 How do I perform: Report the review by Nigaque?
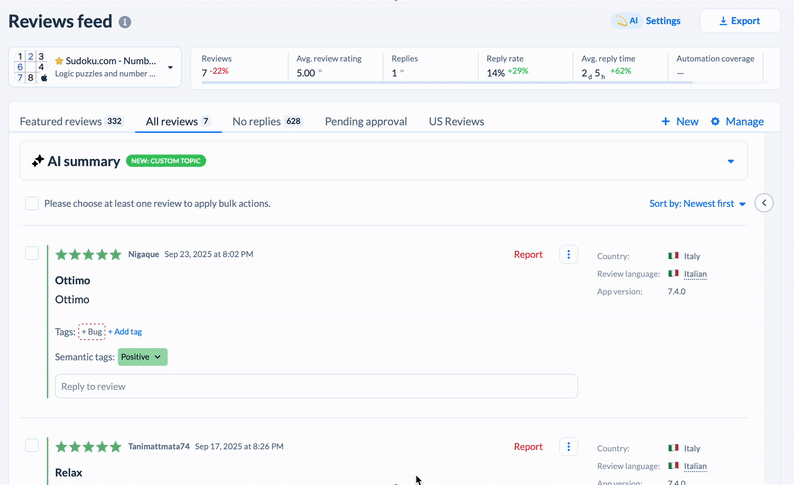coord(528,255)
